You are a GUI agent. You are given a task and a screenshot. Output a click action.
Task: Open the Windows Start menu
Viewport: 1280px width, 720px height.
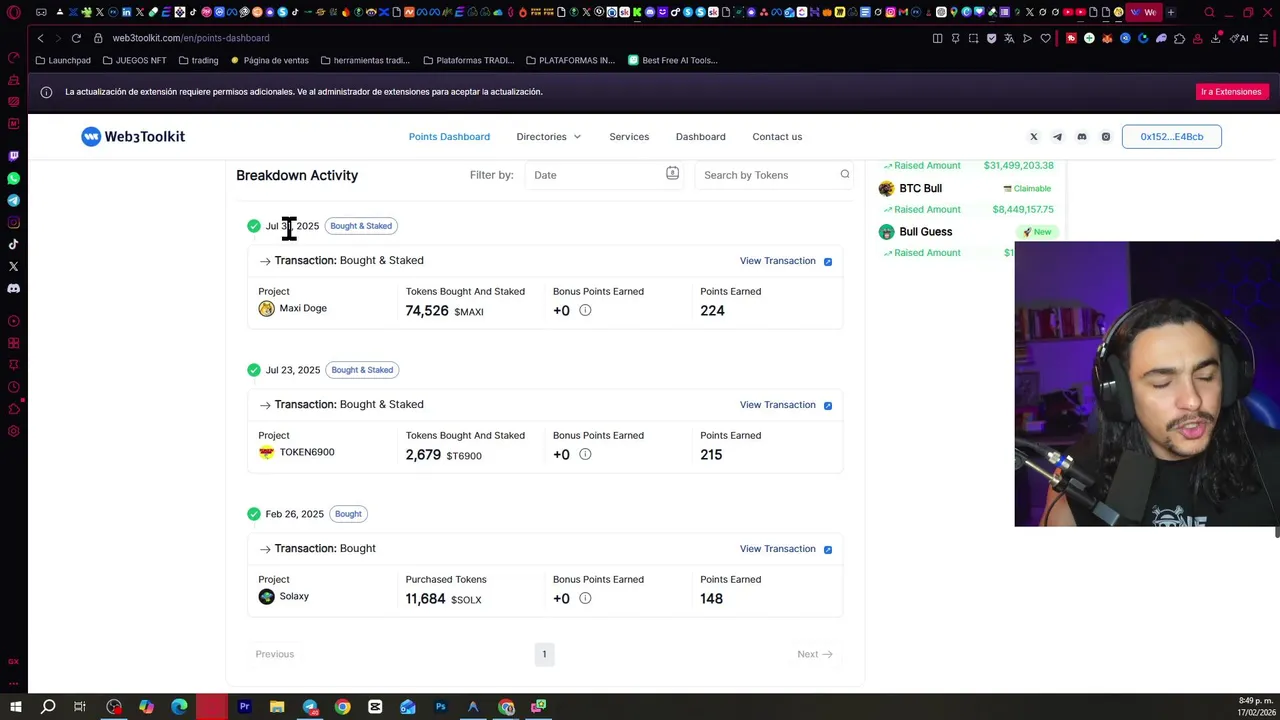tap(15, 707)
